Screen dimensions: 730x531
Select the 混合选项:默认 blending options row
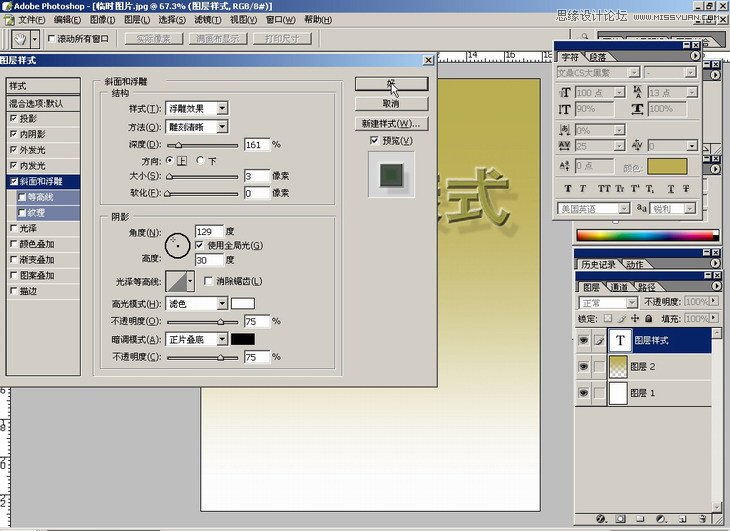(43, 103)
